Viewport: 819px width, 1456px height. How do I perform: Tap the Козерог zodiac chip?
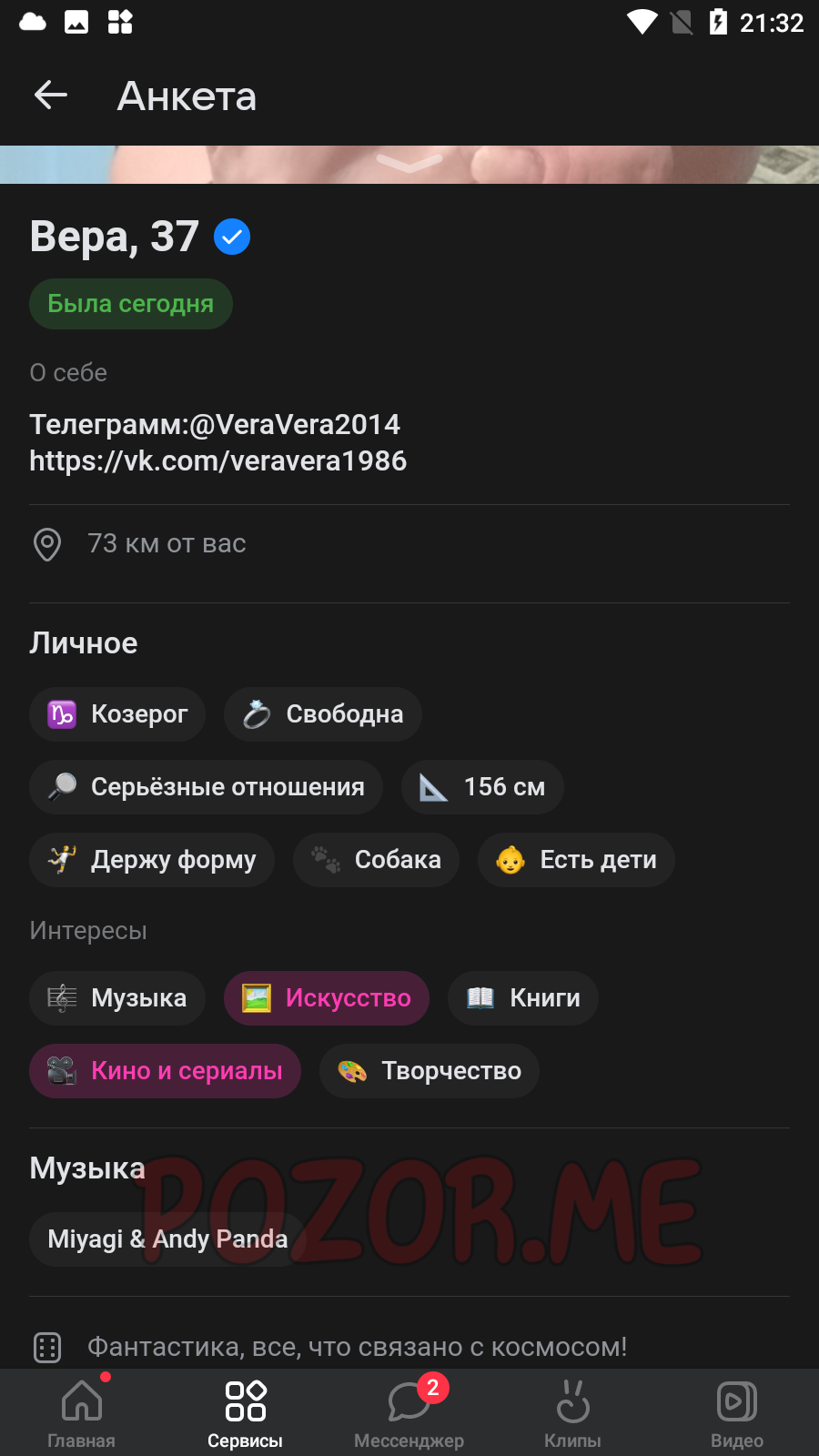coord(117,714)
